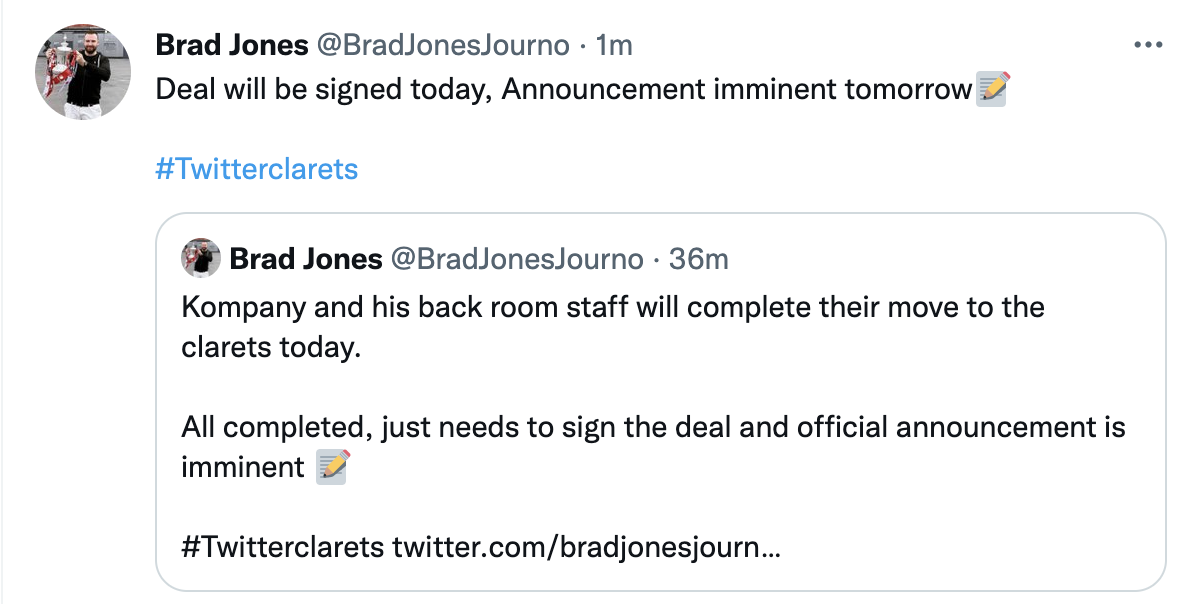Open the truncated twitter.com/bradjonesjourn… link
Screen dimensions: 1198x604
pyautogui.click(x=587, y=548)
